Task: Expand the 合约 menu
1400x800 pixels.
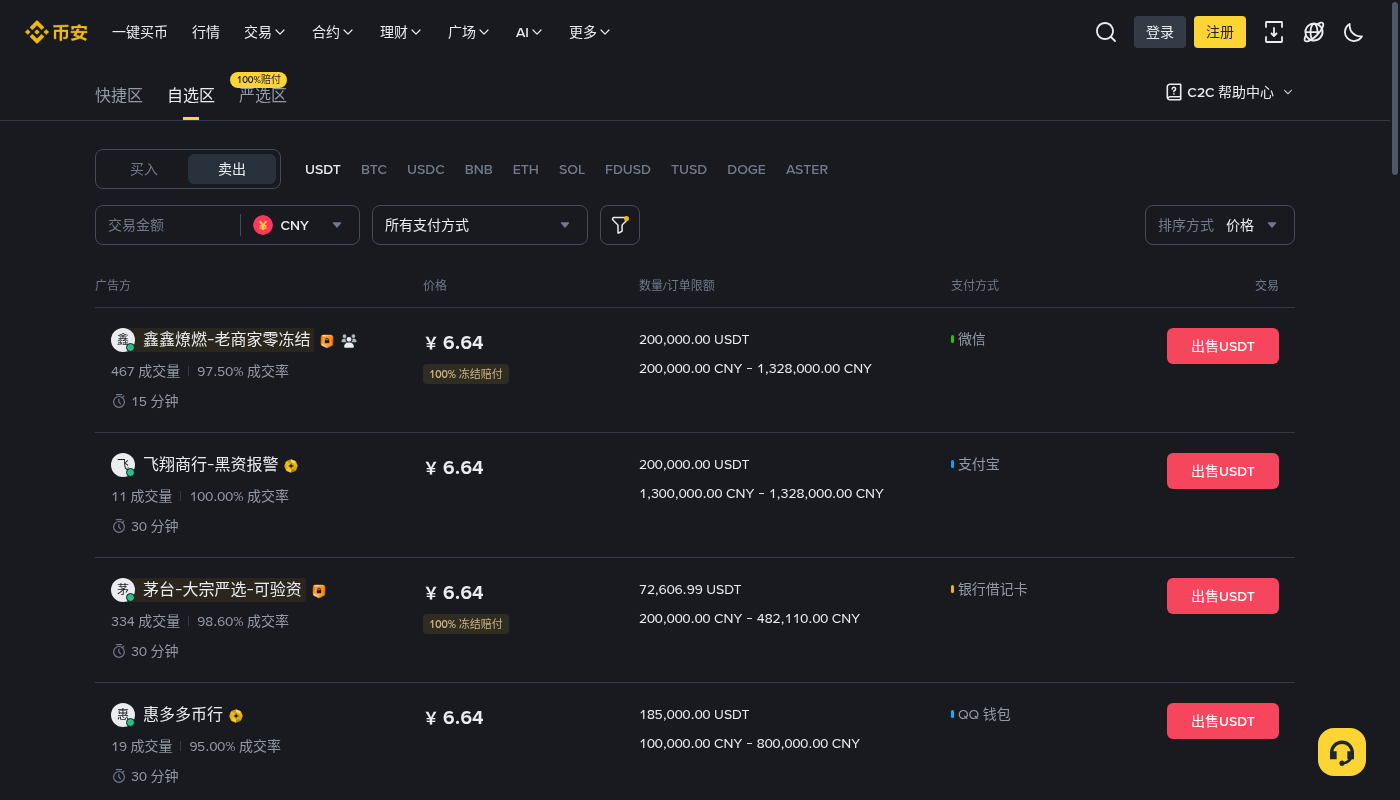Action: pyautogui.click(x=333, y=32)
